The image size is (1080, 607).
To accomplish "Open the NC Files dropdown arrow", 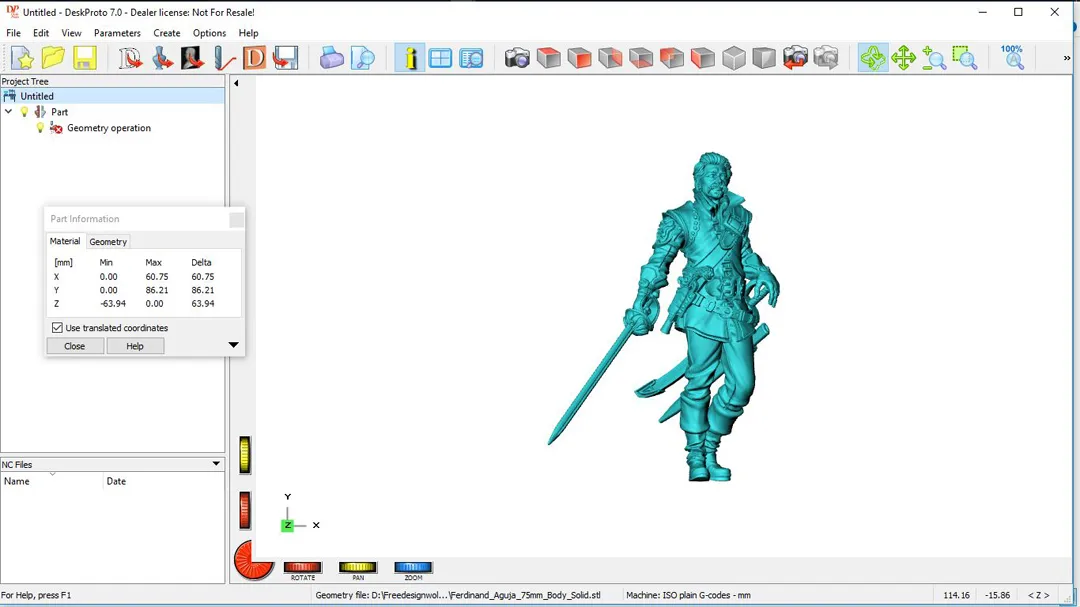I will 216,464.
